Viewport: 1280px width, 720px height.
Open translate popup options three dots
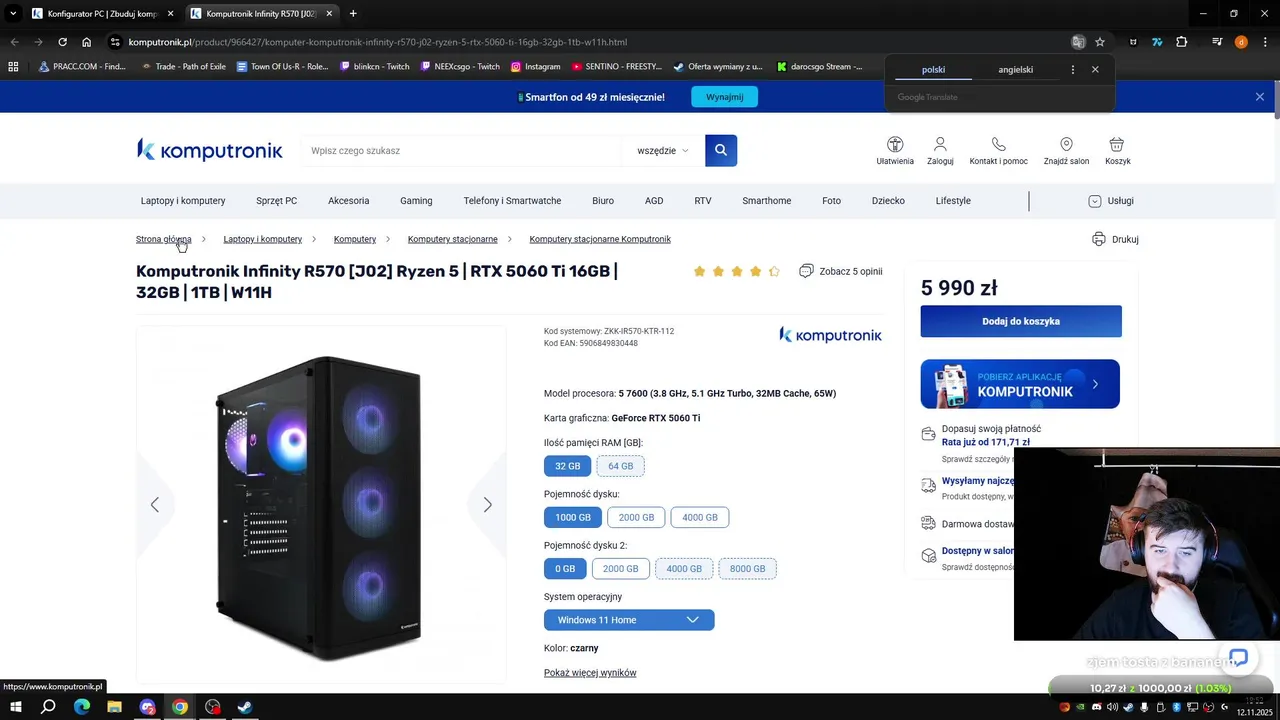[x=1072, y=70]
